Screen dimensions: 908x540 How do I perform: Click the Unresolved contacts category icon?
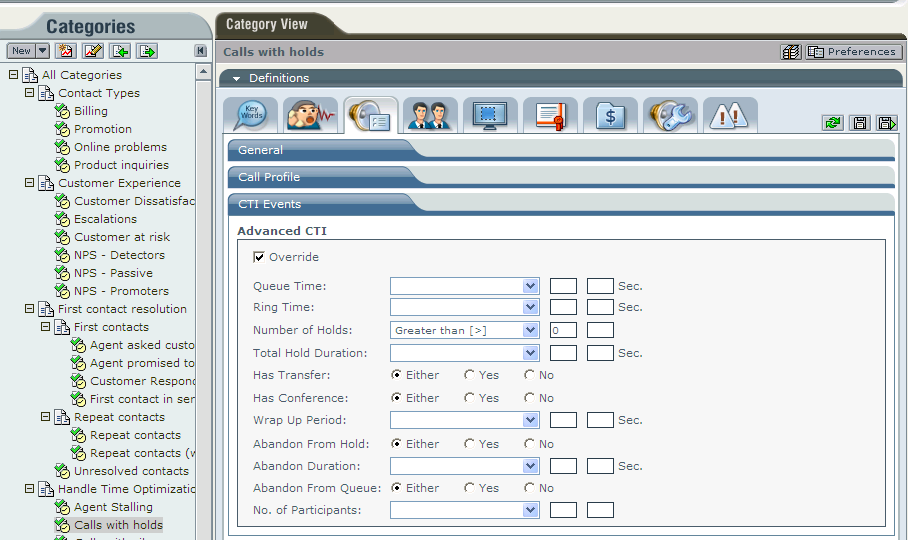coord(62,471)
